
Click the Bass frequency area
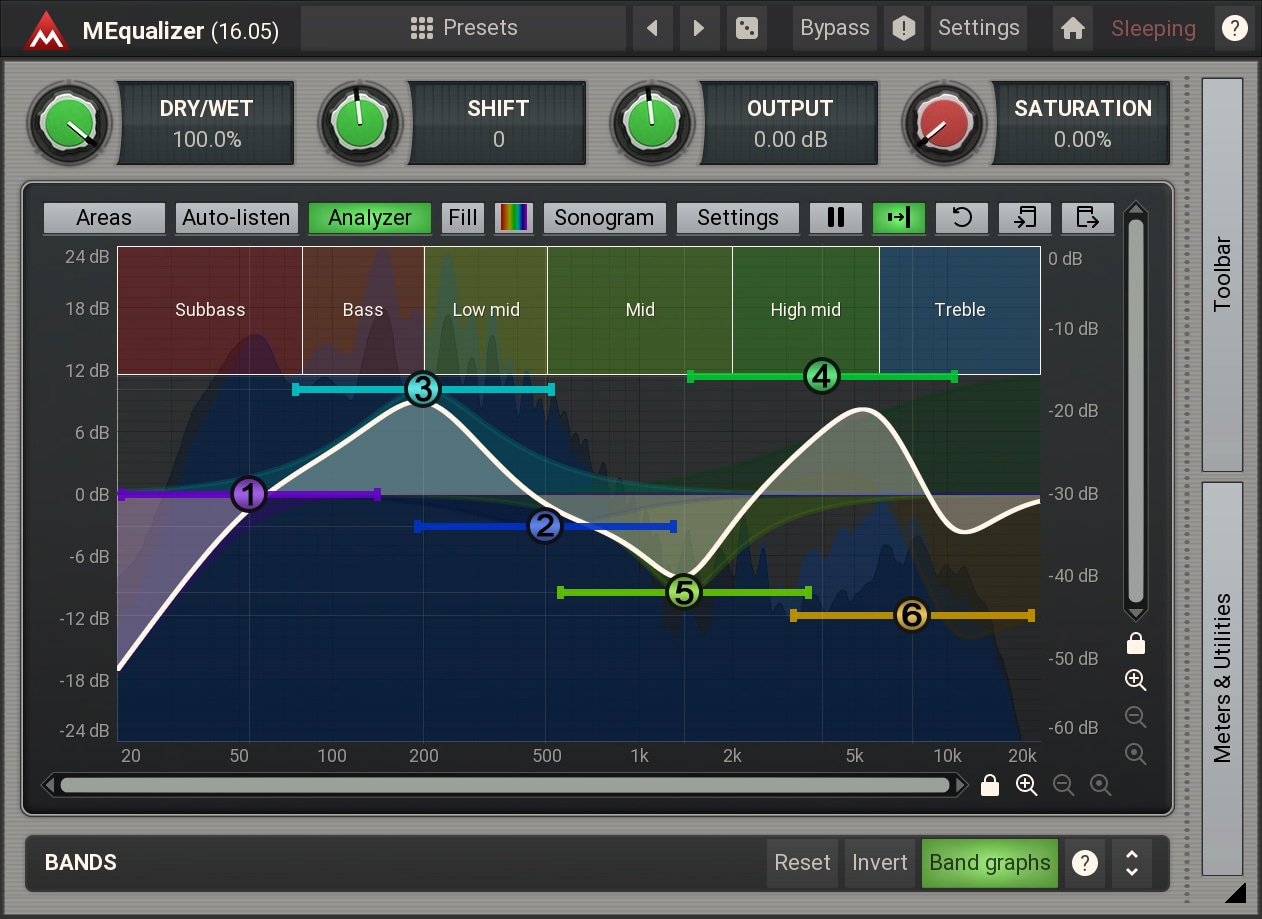(363, 310)
